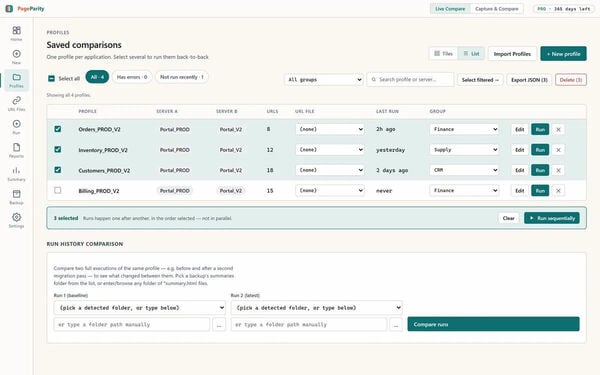
Task: Open URL file dropdown for Orders_PROD_V2
Action: 330,129
